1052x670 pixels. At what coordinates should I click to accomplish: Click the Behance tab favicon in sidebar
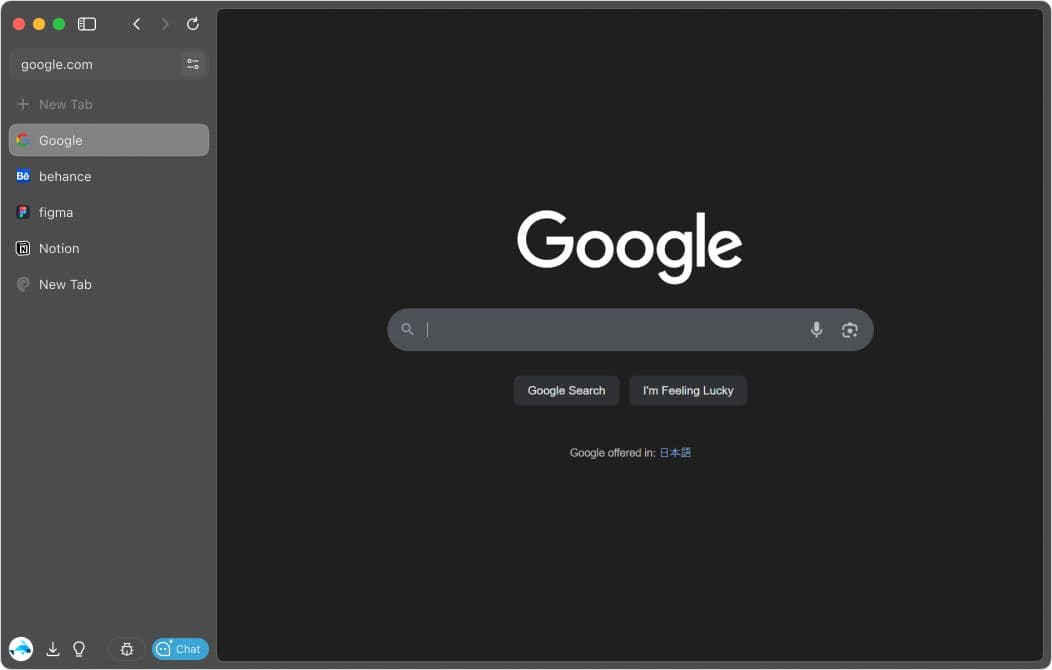(23, 176)
